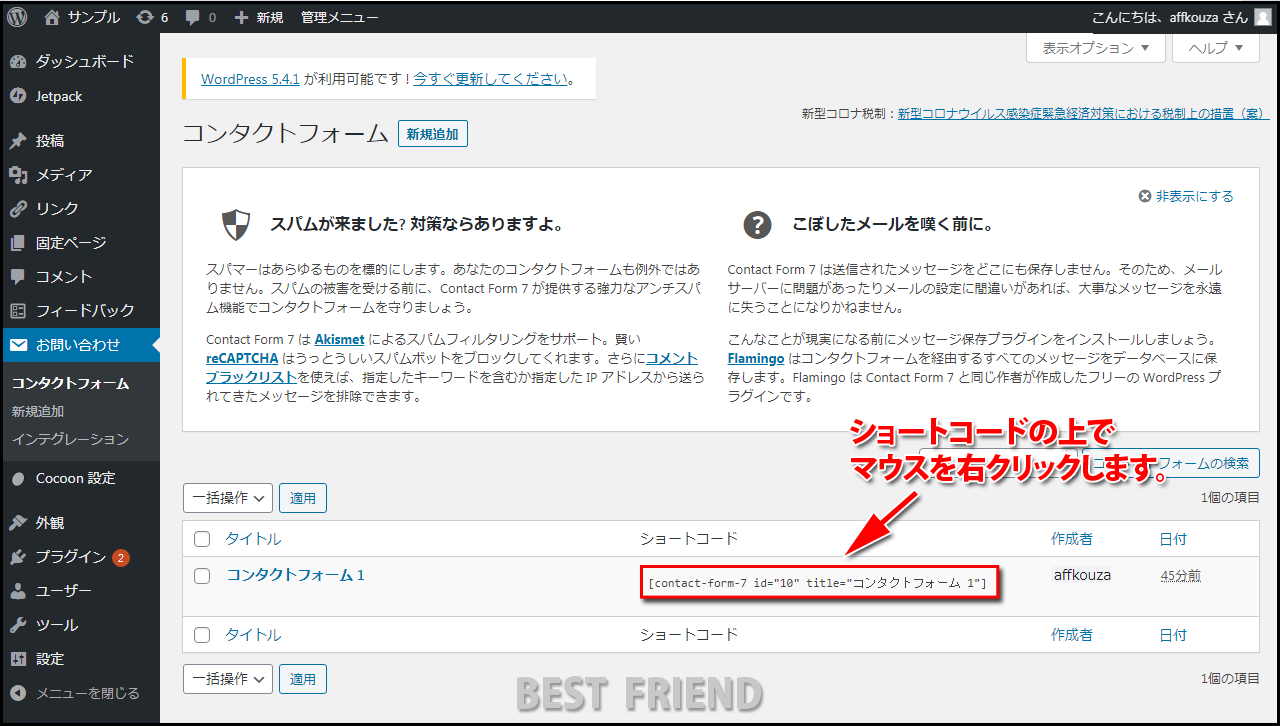
Task: Click the ツール wrench icon
Action: 18,625
